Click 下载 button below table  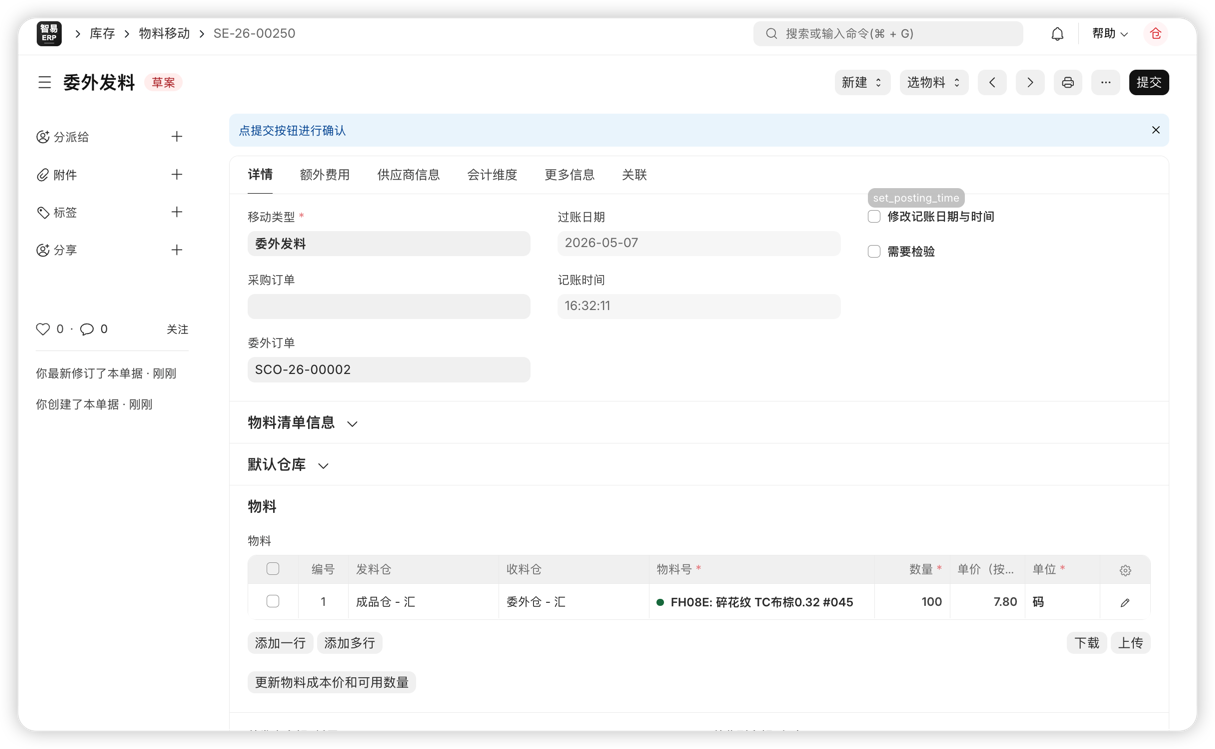coord(1087,643)
